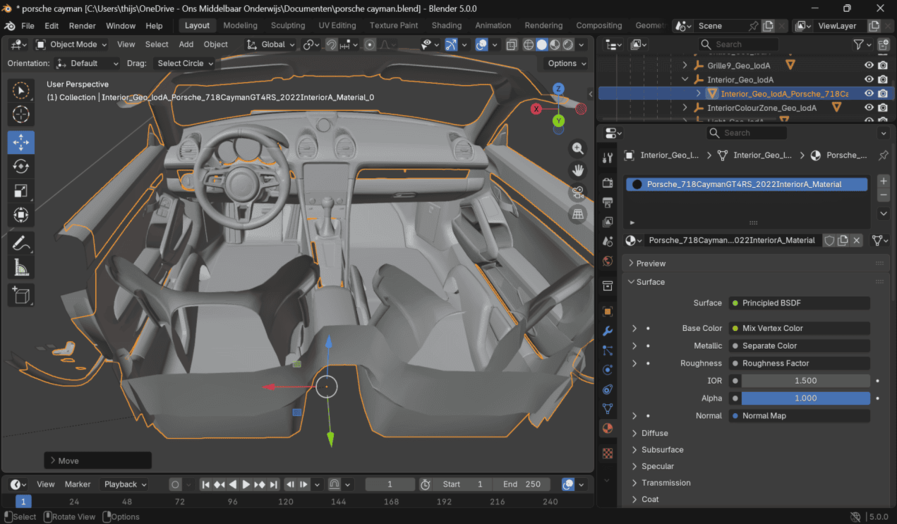This screenshot has width=897, height=524.
Task: Collapse the Surface panel
Action: click(x=650, y=282)
